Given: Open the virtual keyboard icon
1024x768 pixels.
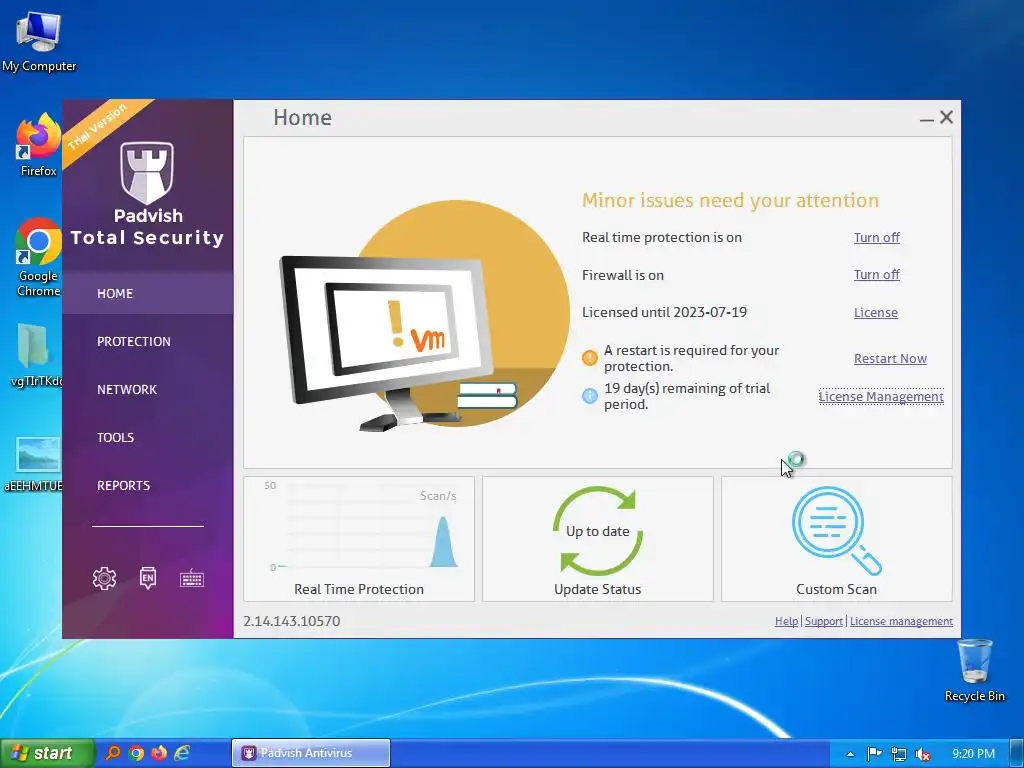Looking at the screenshot, I should click(192, 579).
